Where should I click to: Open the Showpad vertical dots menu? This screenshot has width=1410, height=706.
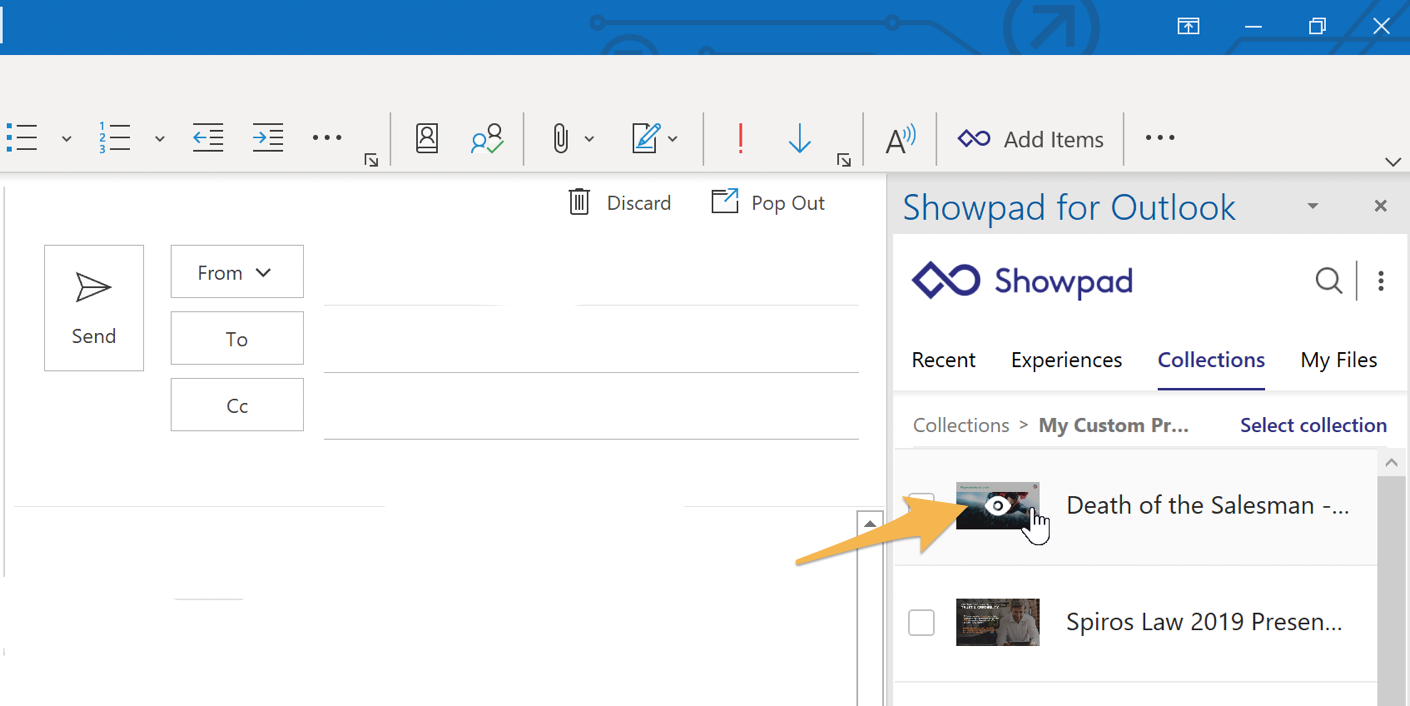point(1381,281)
